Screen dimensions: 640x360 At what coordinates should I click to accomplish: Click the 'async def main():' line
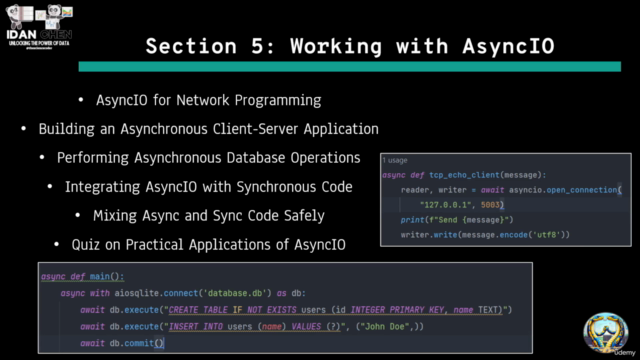tap(82, 277)
